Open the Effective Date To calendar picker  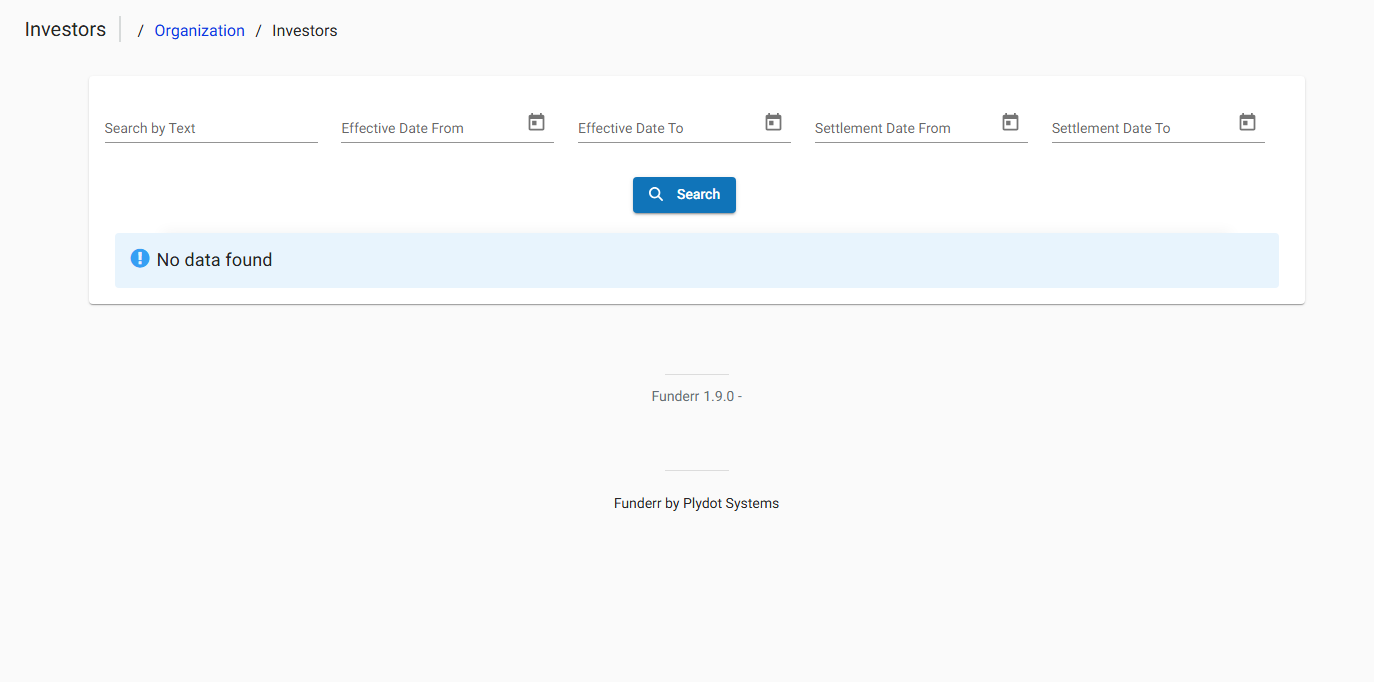click(x=773, y=121)
